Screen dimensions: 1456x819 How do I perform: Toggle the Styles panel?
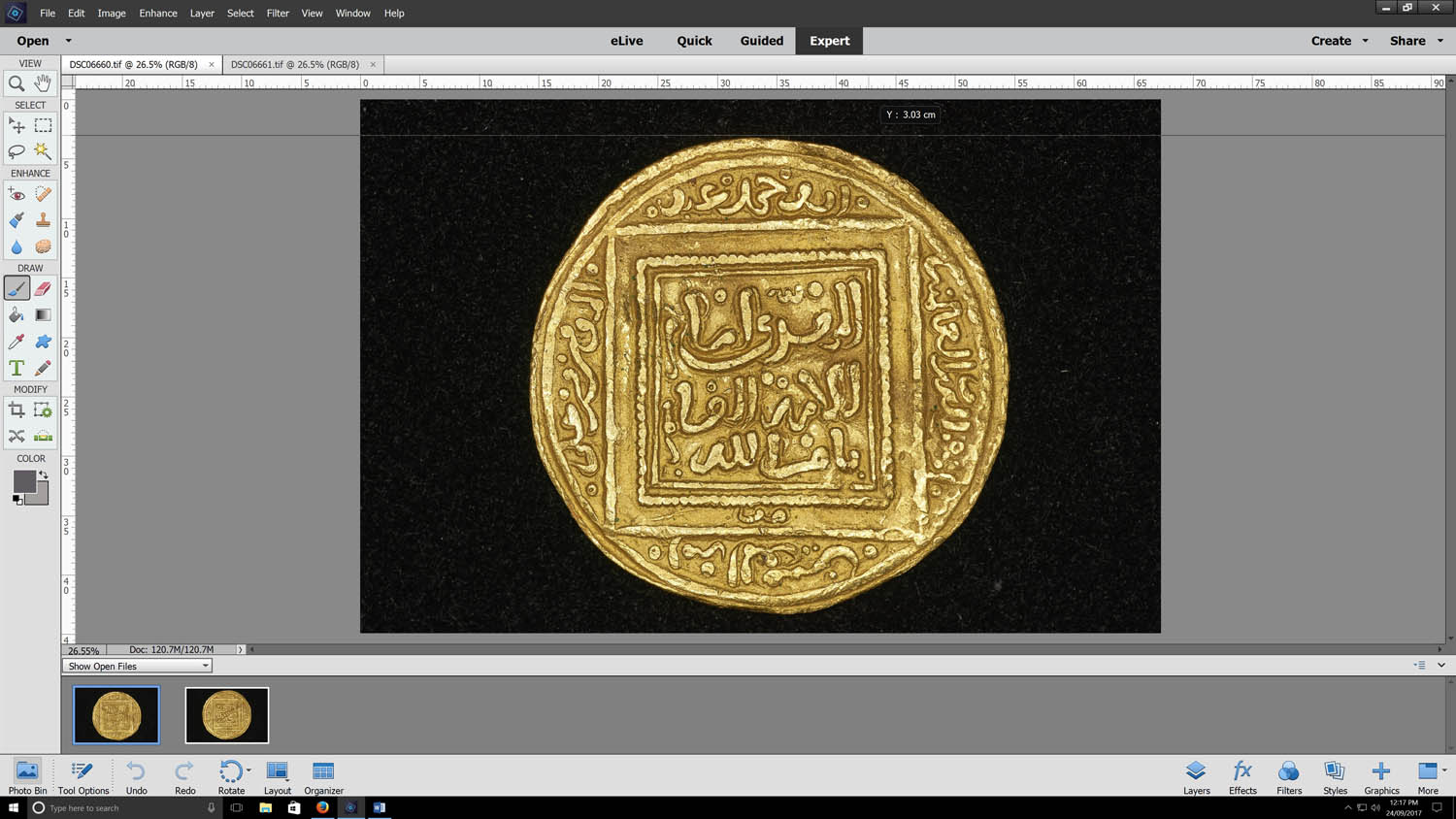1335,777
